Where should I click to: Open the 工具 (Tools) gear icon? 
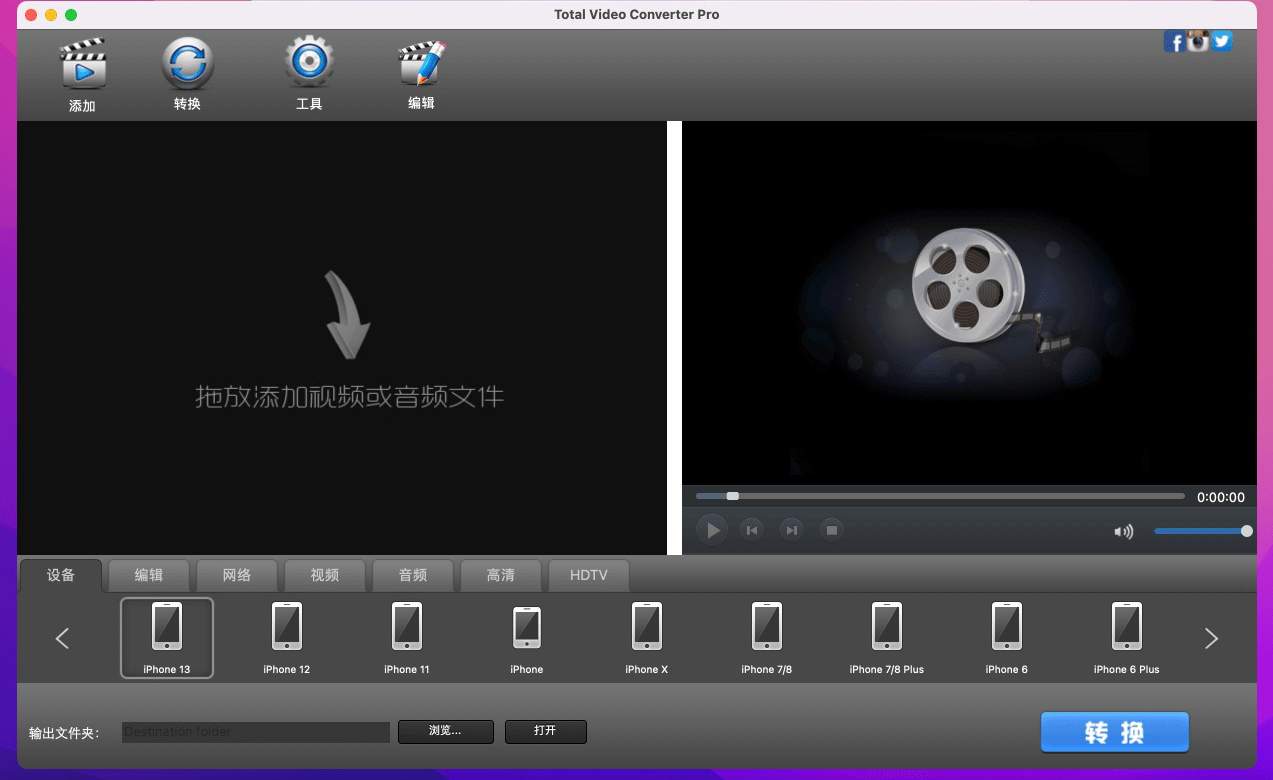(309, 63)
